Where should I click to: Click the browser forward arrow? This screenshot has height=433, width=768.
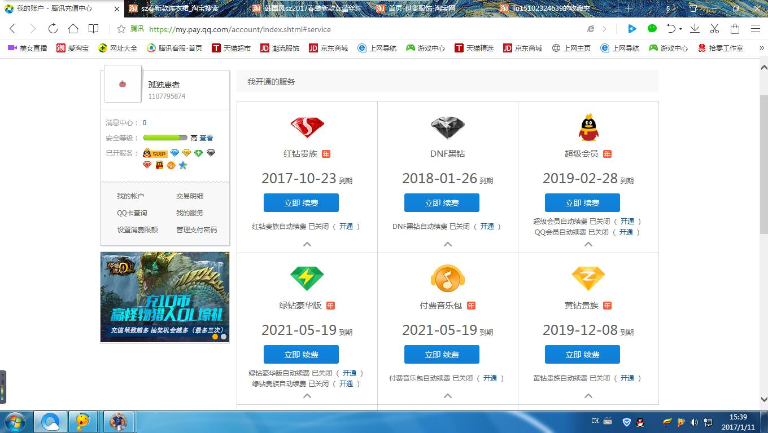pos(33,29)
